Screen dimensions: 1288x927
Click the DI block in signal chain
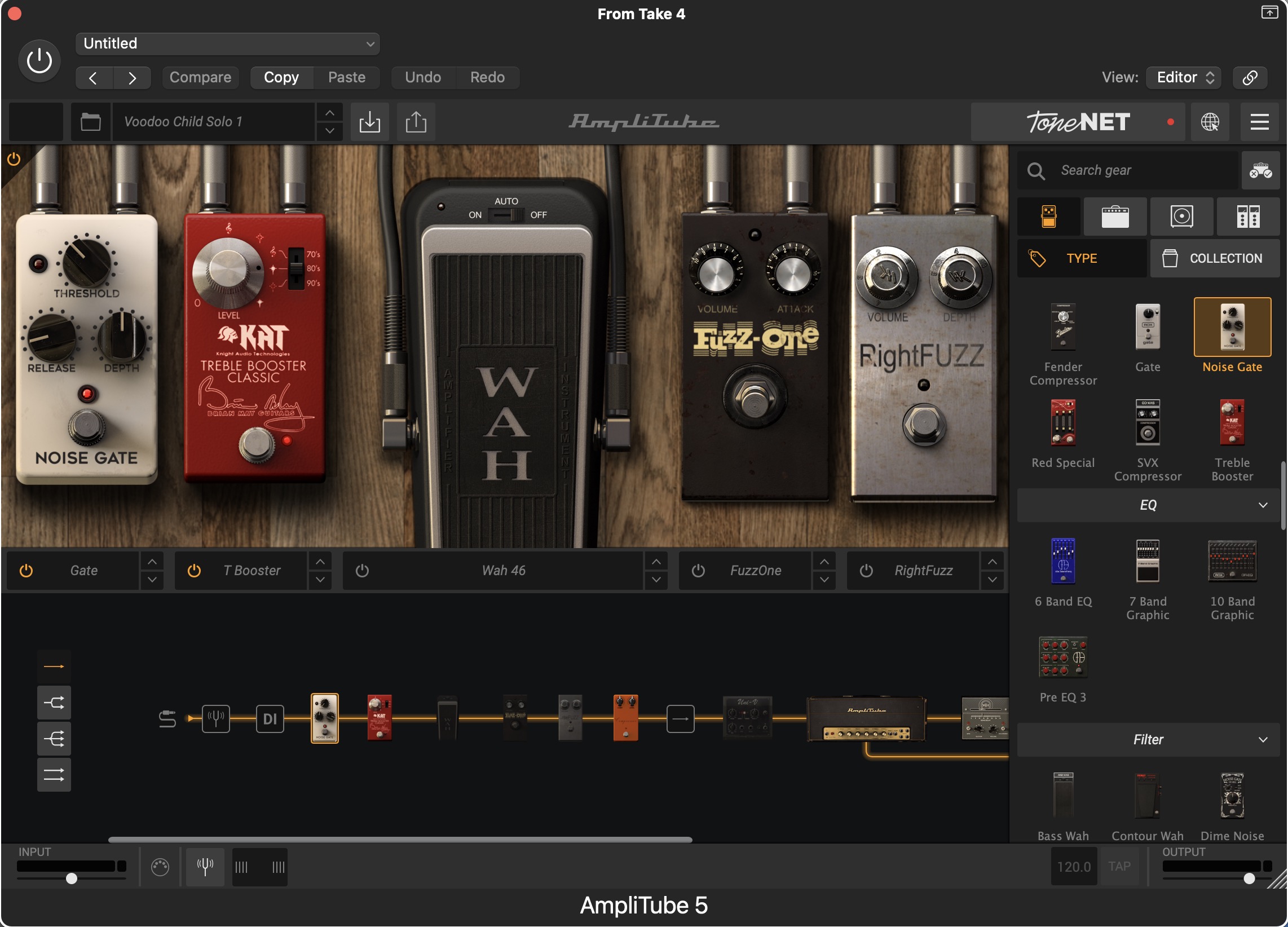pos(270,719)
